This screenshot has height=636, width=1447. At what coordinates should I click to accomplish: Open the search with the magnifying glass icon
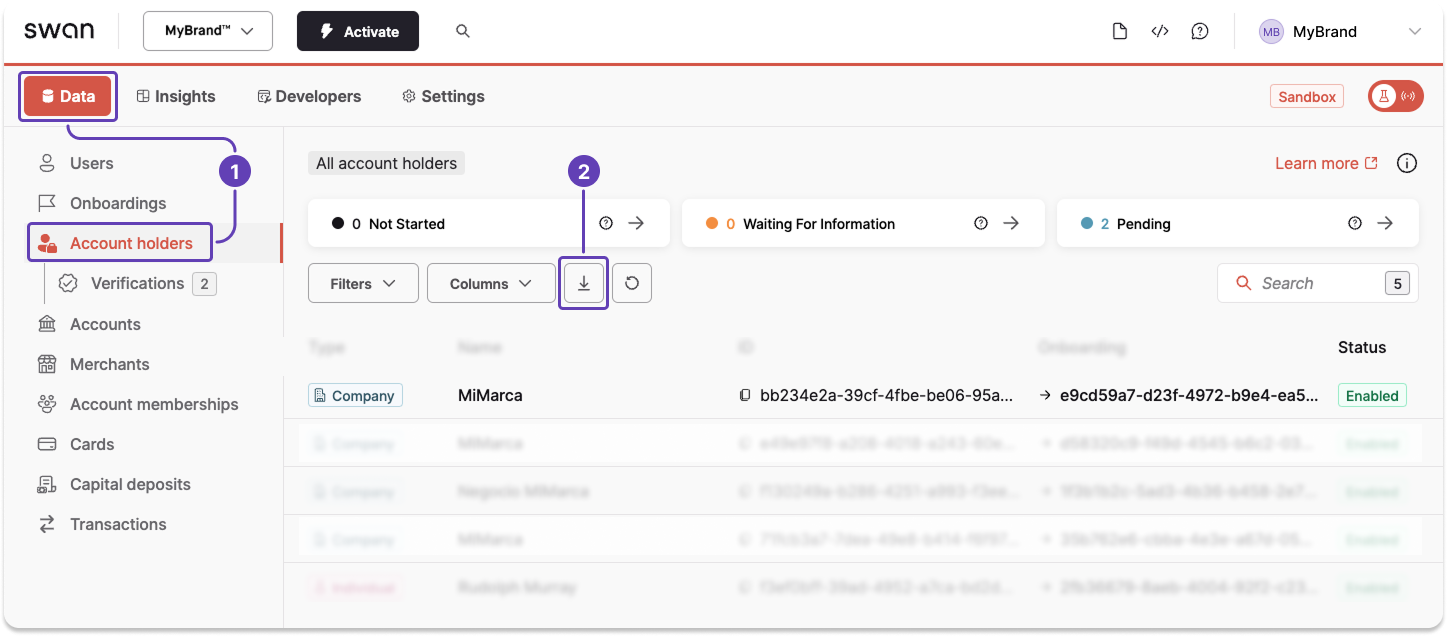click(462, 31)
